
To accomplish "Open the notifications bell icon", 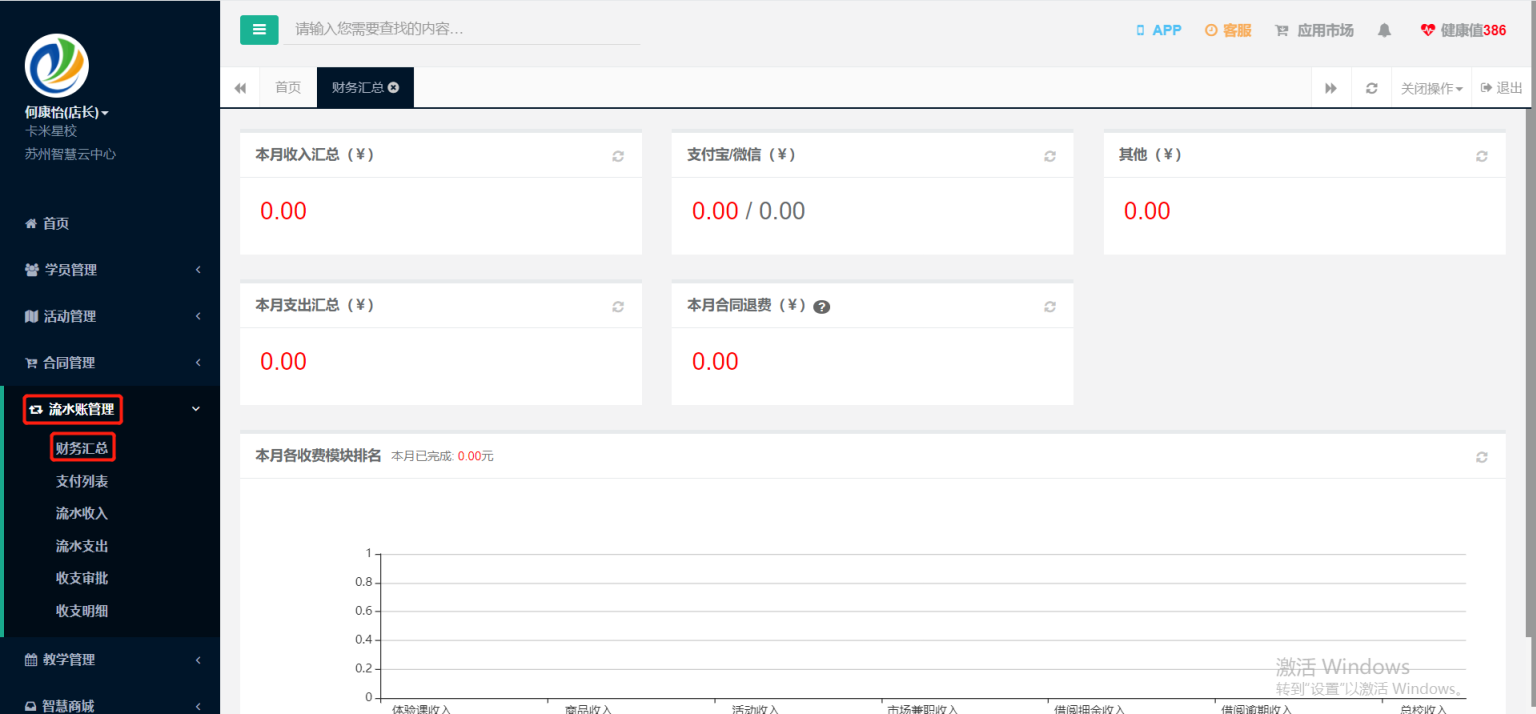I will [1384, 30].
